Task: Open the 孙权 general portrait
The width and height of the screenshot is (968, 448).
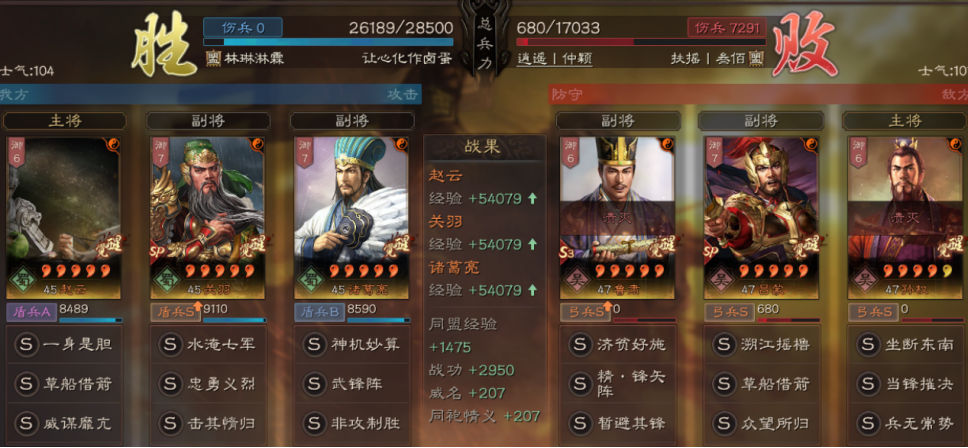Action: click(905, 218)
